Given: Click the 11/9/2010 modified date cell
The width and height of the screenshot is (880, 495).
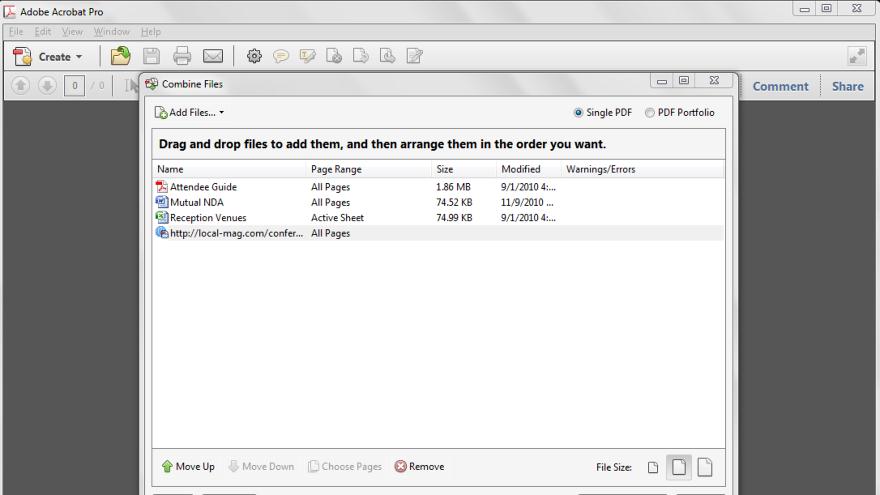Looking at the screenshot, I should tap(527, 203).
